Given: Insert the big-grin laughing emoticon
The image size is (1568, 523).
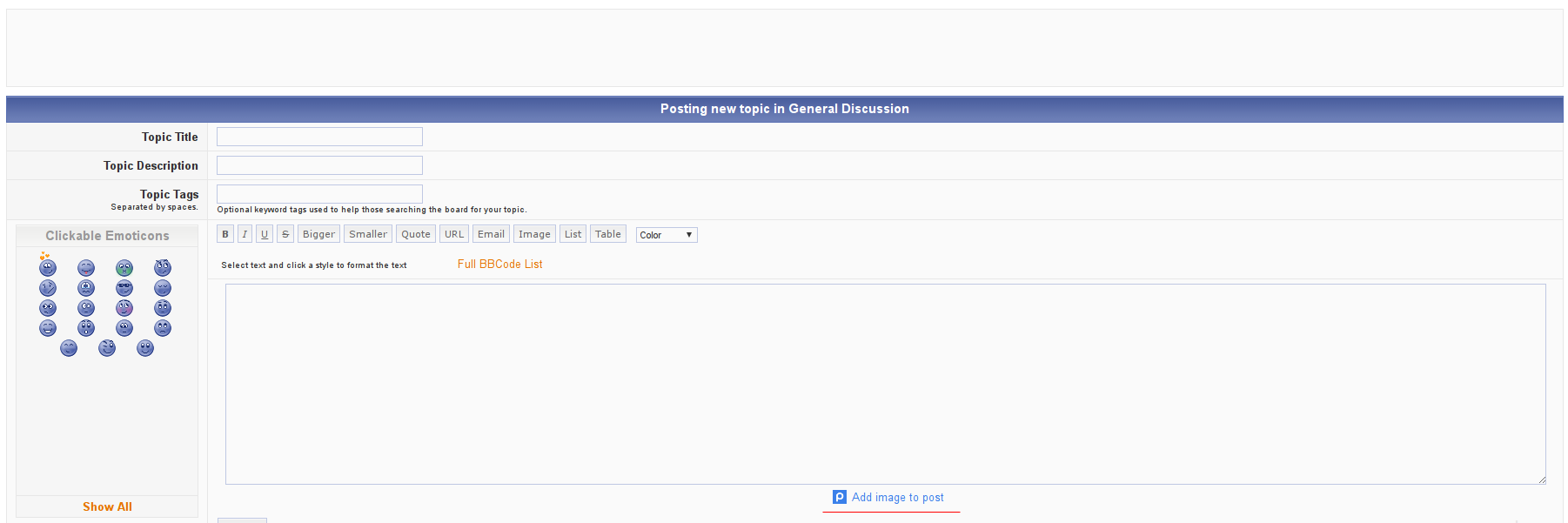Looking at the screenshot, I should [x=48, y=328].
